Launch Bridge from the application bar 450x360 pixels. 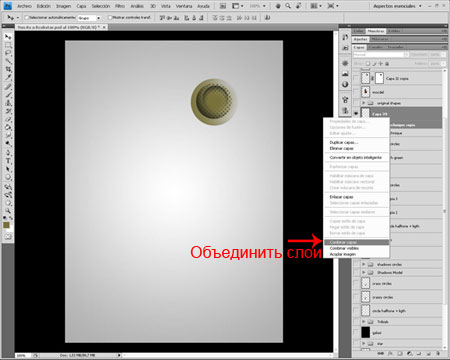(223, 6)
